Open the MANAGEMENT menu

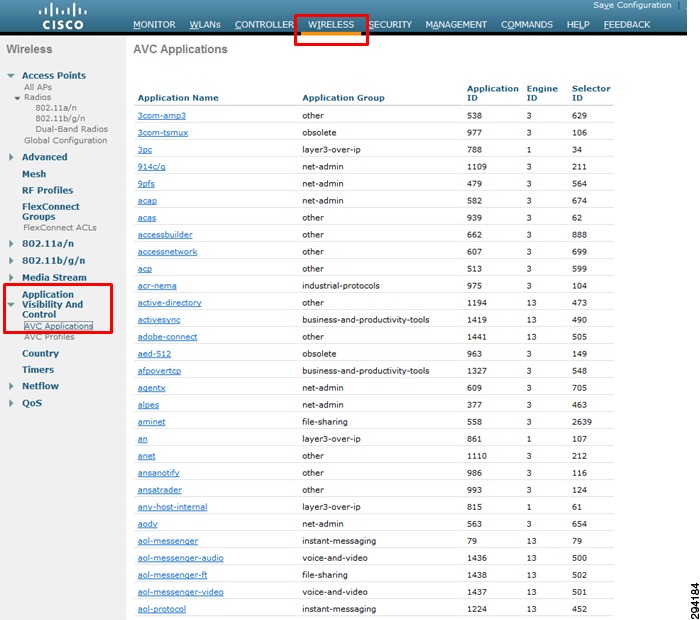click(456, 25)
